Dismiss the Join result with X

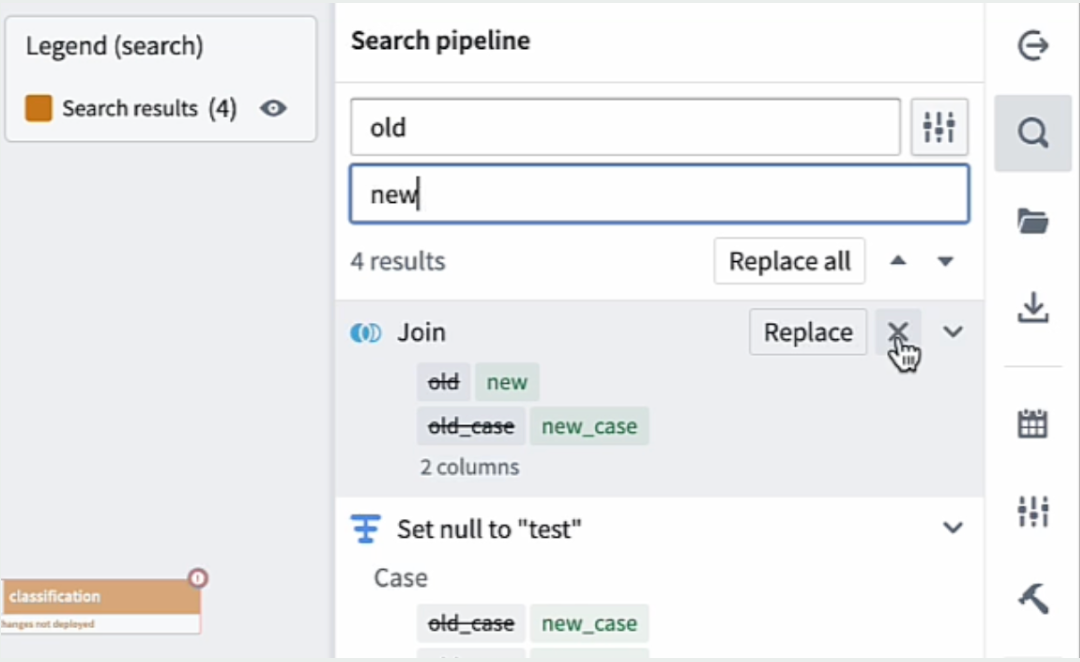897,332
